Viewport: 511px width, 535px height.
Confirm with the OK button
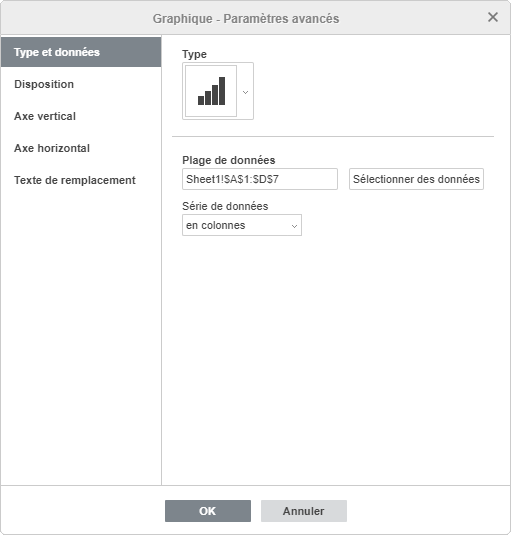208,511
